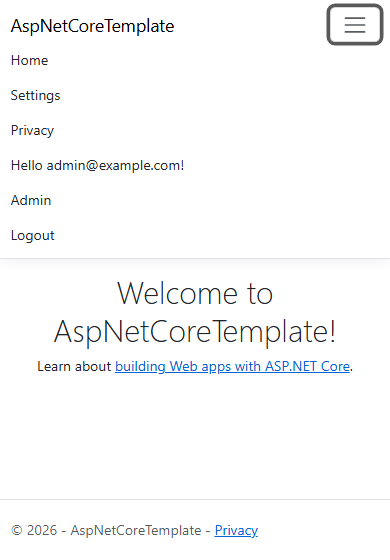Collapse the navbar with the hamburger toggler

(355, 25)
